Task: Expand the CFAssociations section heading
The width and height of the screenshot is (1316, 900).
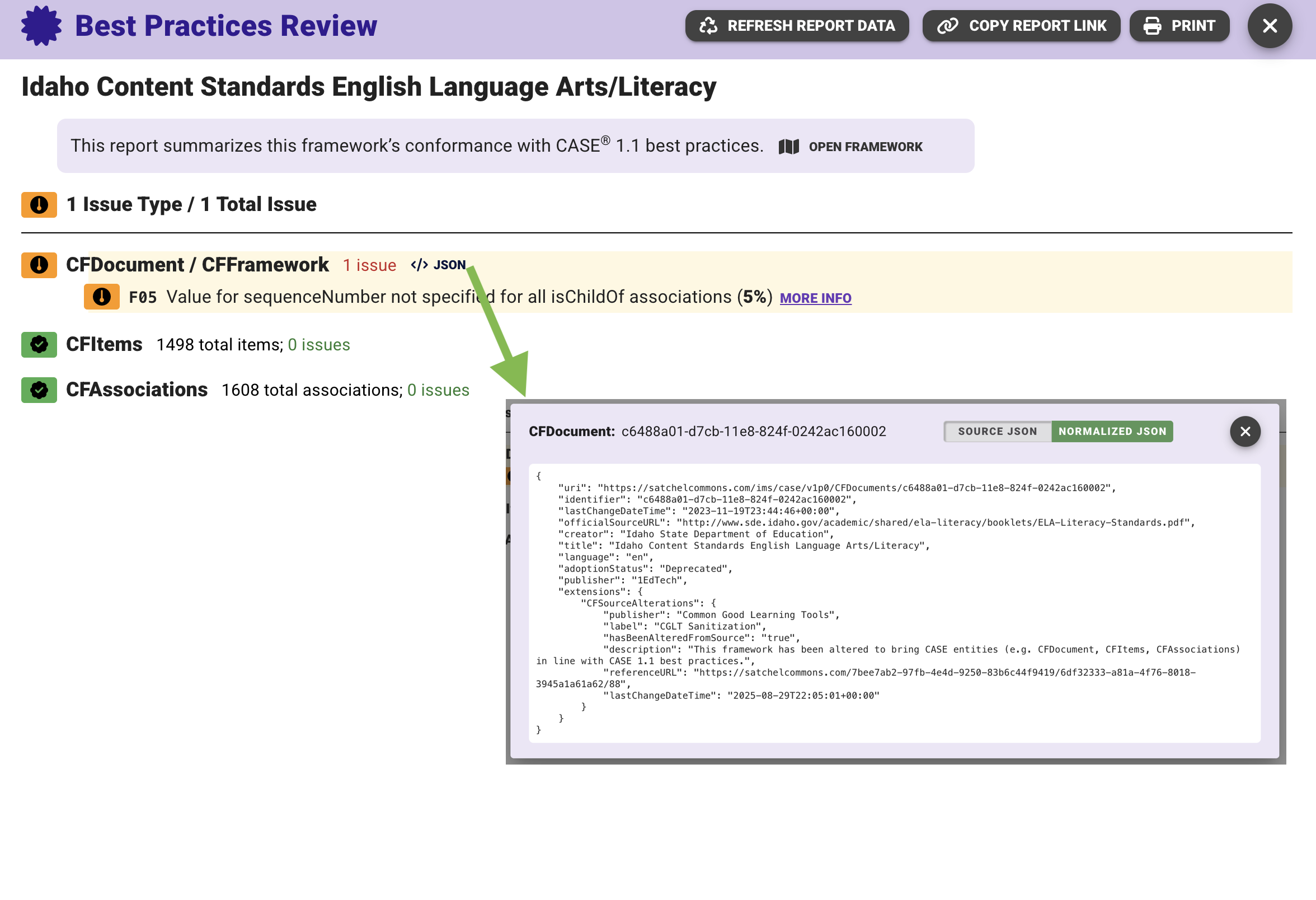Action: coord(137,390)
